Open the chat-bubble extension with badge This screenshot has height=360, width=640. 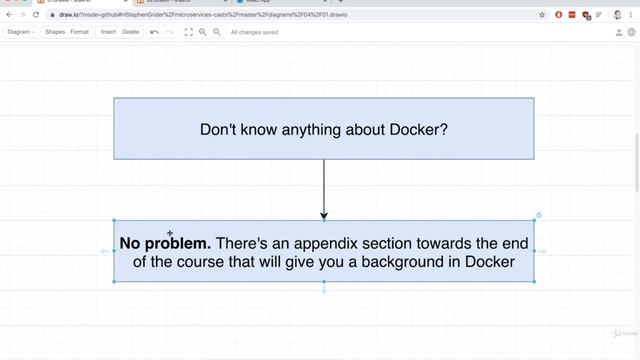tap(587, 16)
